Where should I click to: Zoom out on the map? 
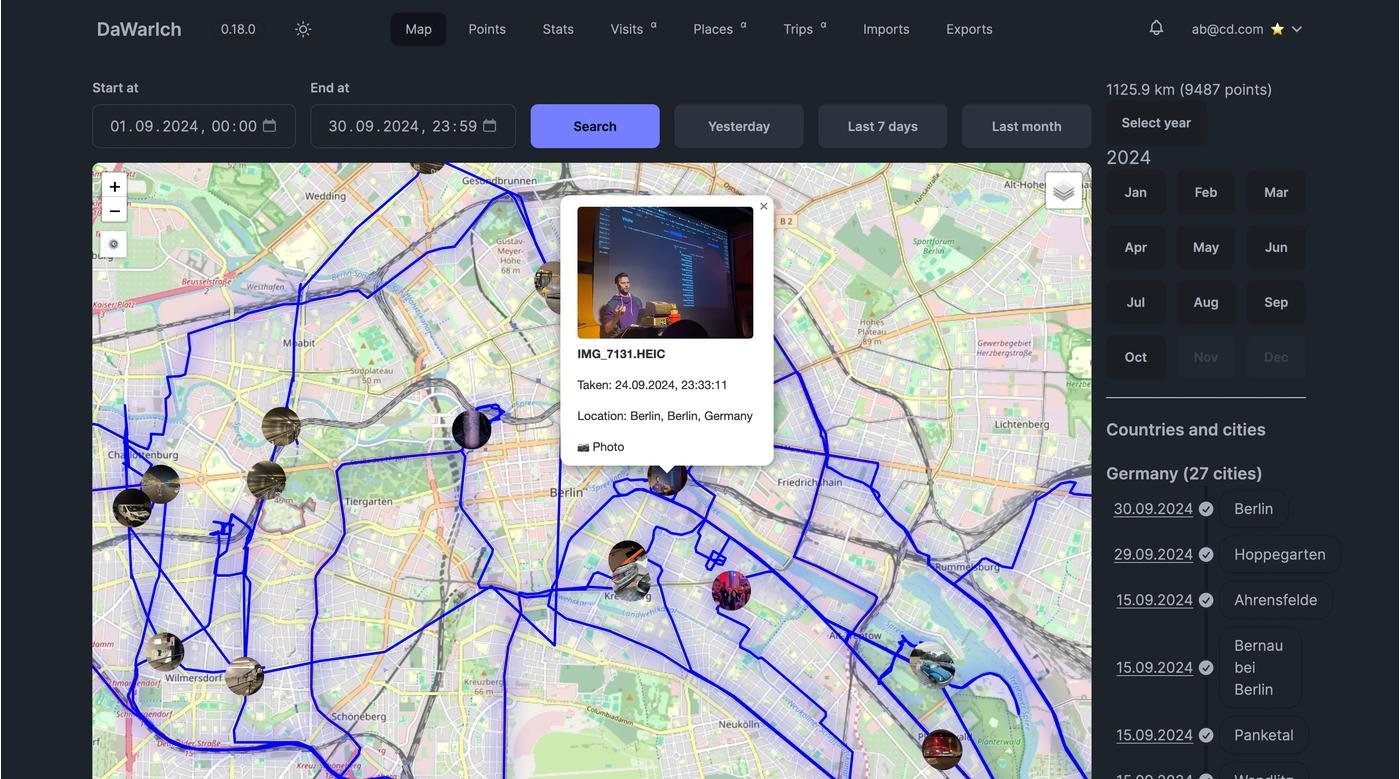point(115,210)
